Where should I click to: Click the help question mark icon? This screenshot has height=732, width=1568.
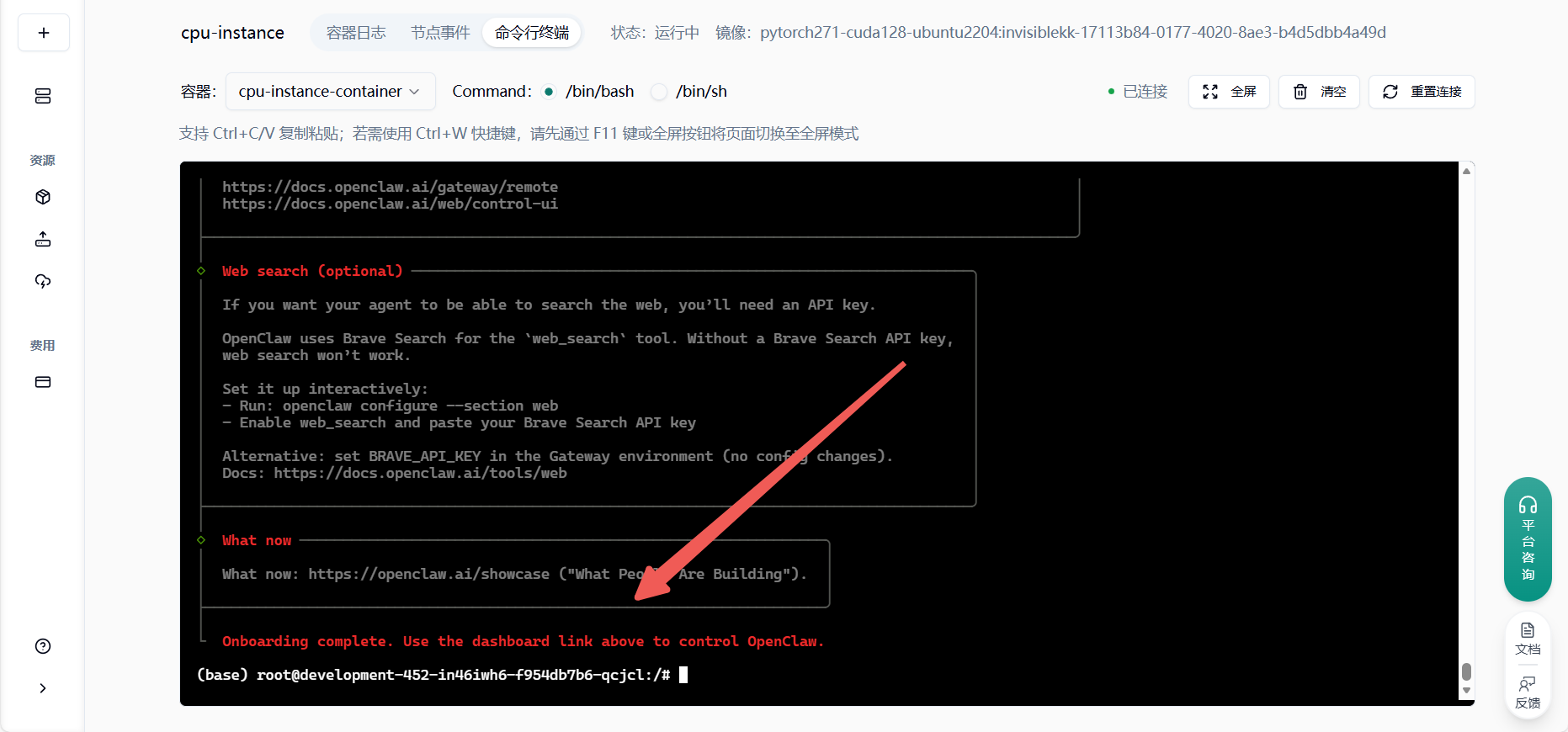click(43, 646)
